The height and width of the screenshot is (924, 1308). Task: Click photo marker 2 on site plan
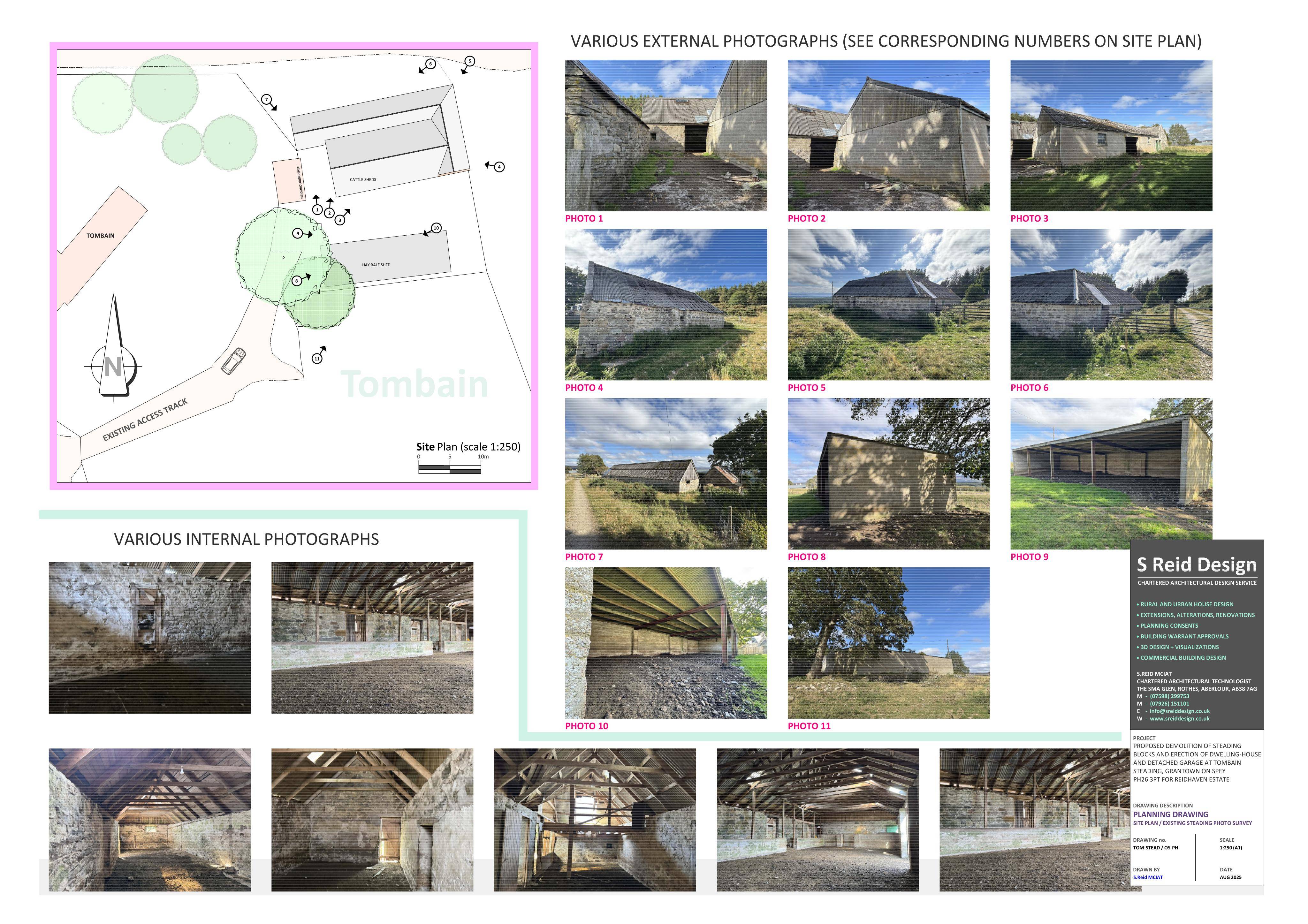(329, 213)
